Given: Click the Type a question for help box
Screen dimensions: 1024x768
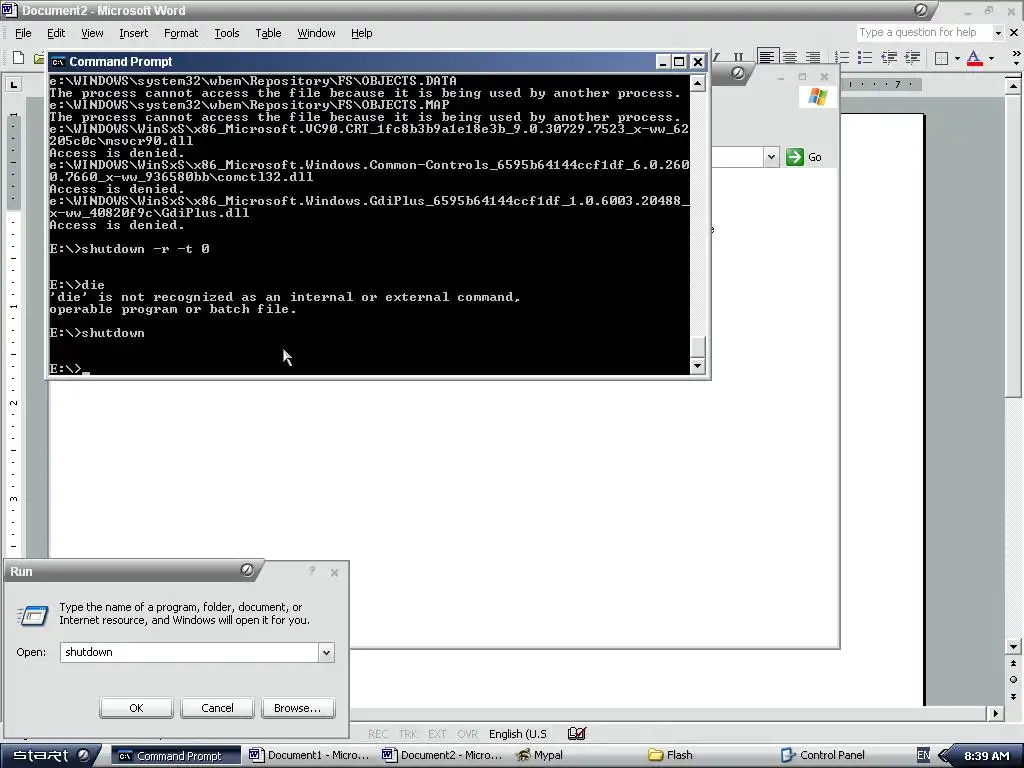Looking at the screenshot, I should [x=924, y=33].
